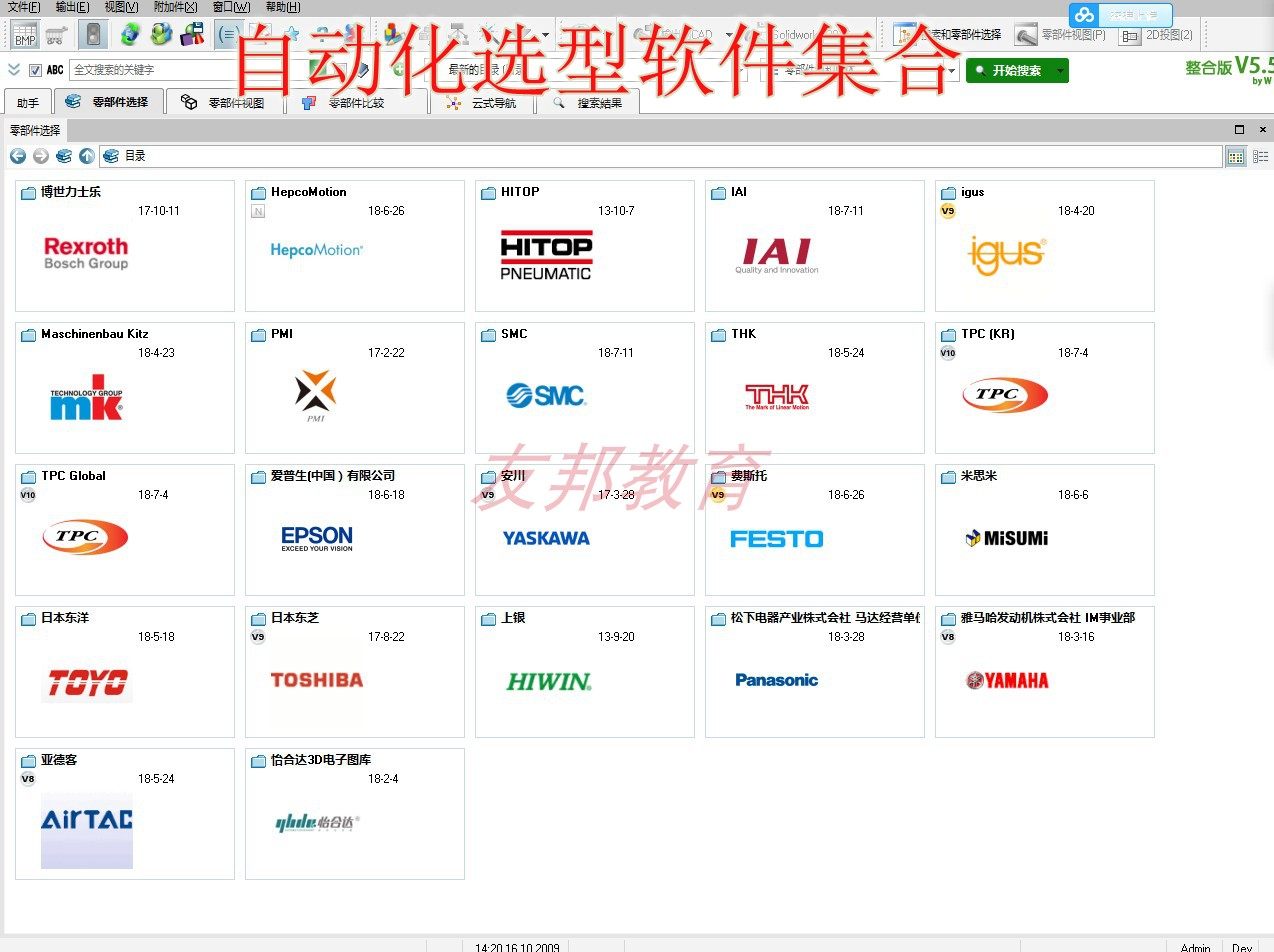The image size is (1274, 952).
Task: Click the Baidu cloud upload widget
Action: point(1121,15)
